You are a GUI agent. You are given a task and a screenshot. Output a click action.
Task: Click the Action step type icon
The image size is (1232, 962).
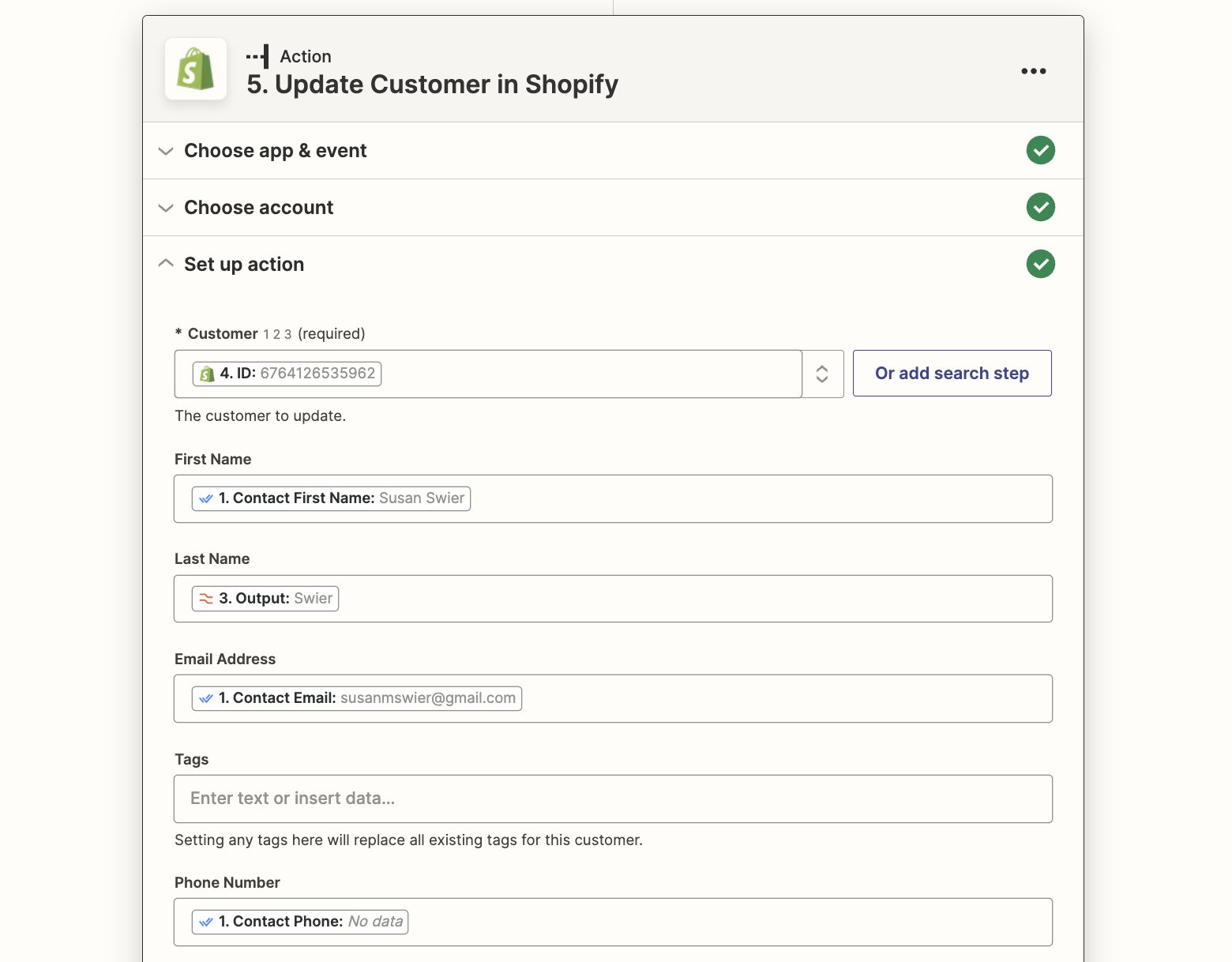coord(257,56)
